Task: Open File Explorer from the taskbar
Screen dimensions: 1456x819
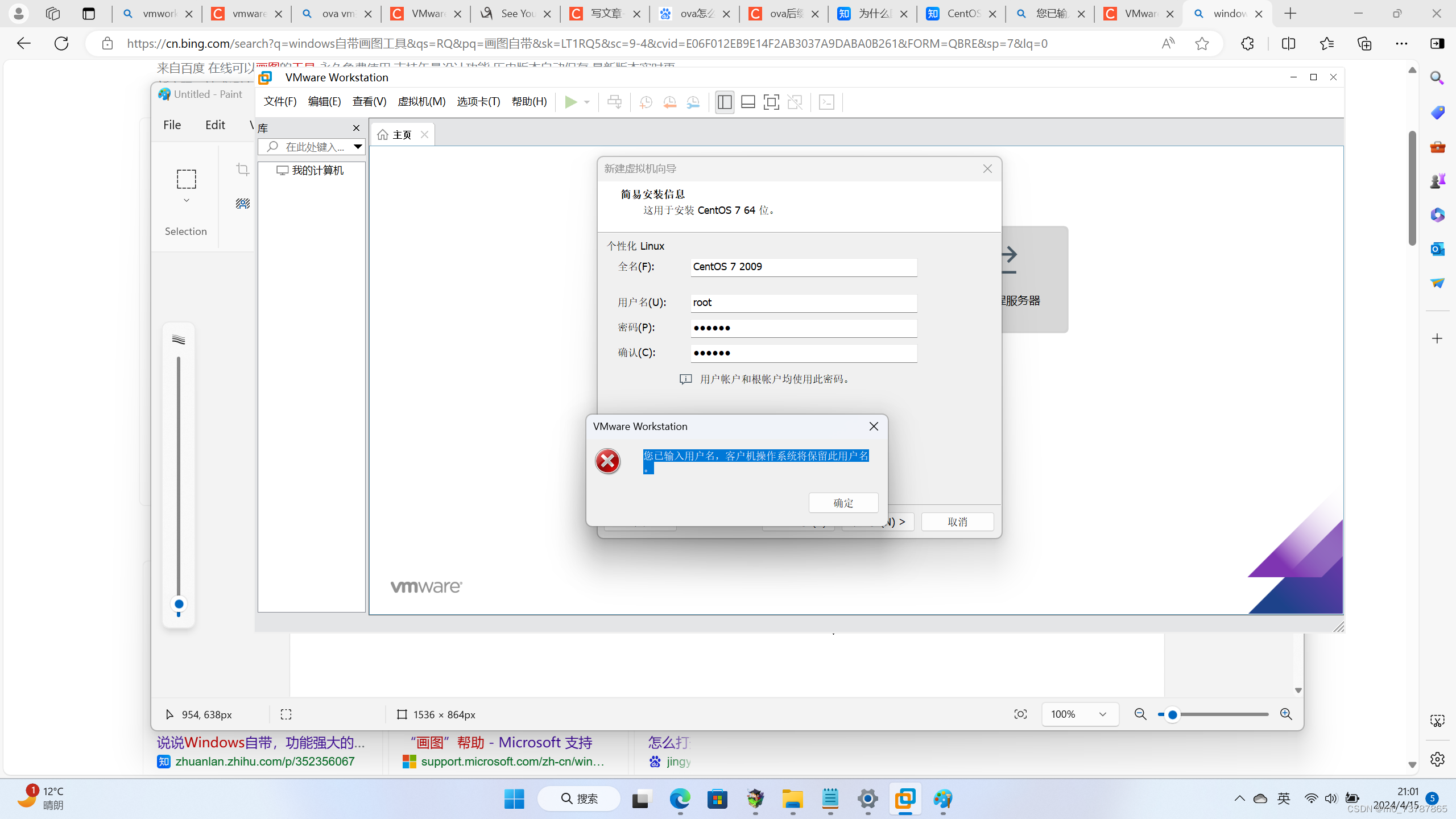Action: [x=792, y=799]
